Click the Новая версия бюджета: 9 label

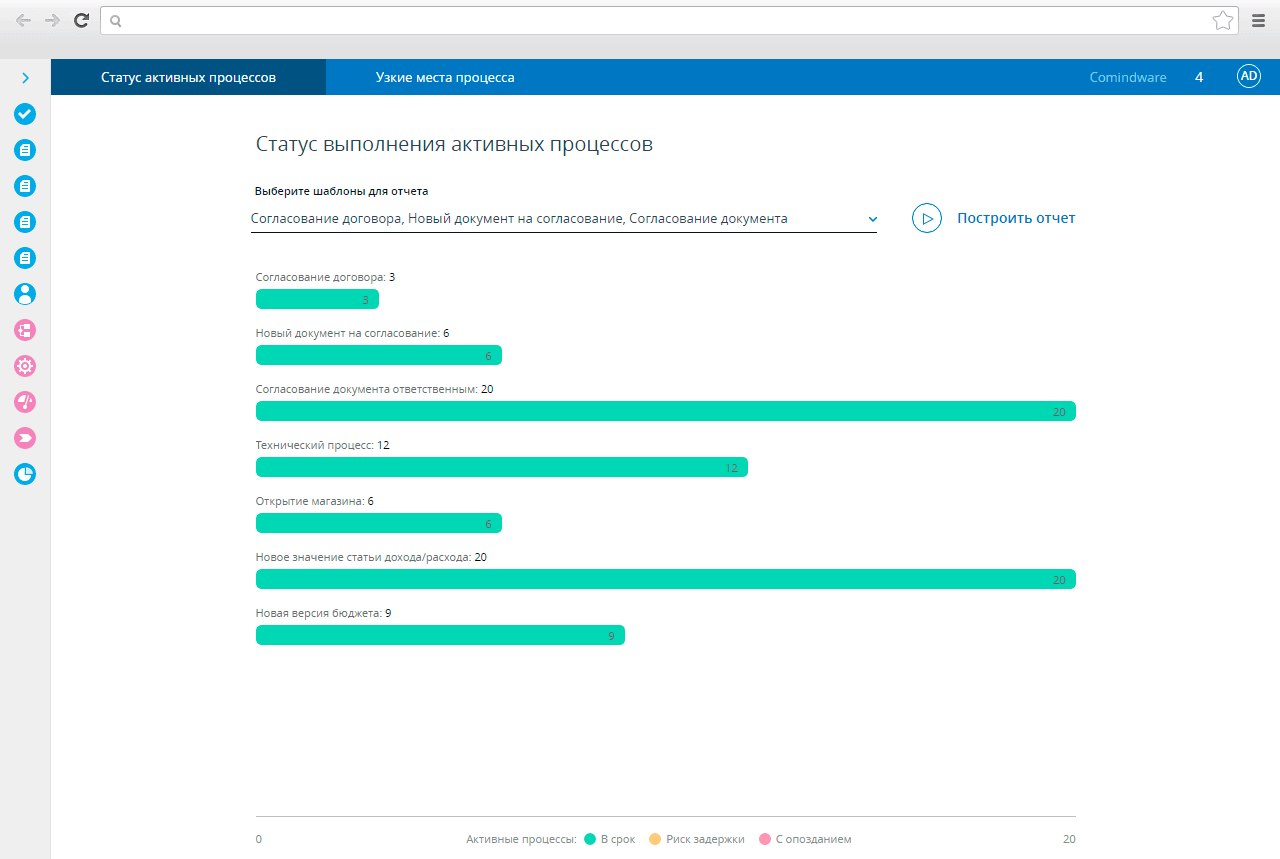[x=323, y=613]
